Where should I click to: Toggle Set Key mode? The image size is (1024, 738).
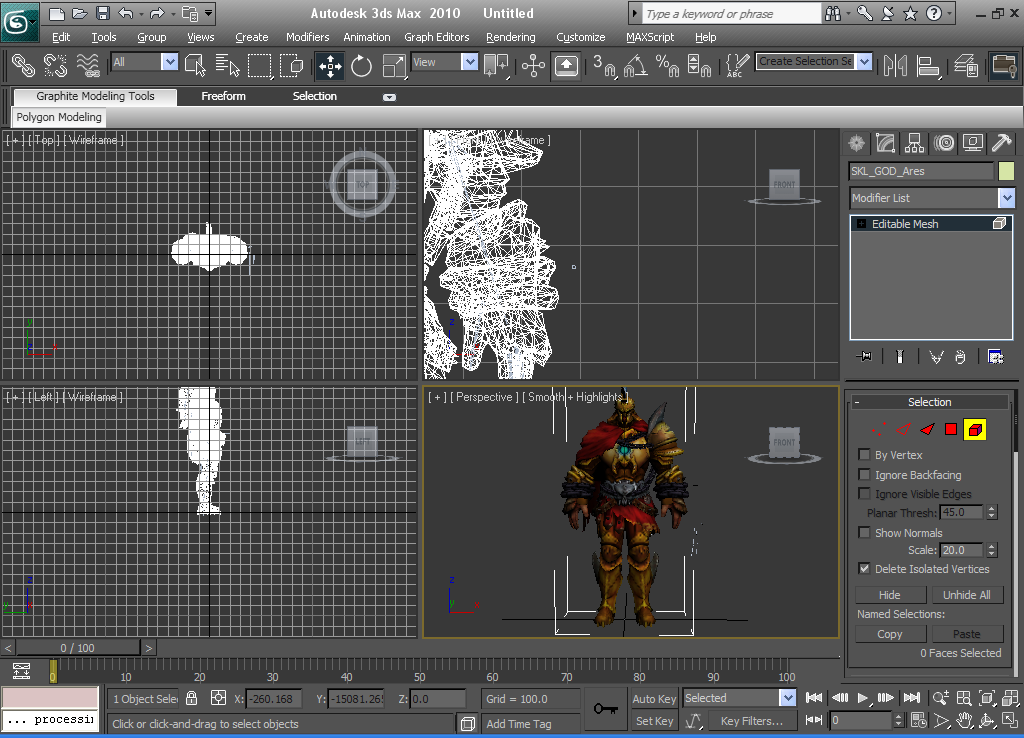[x=654, y=721]
